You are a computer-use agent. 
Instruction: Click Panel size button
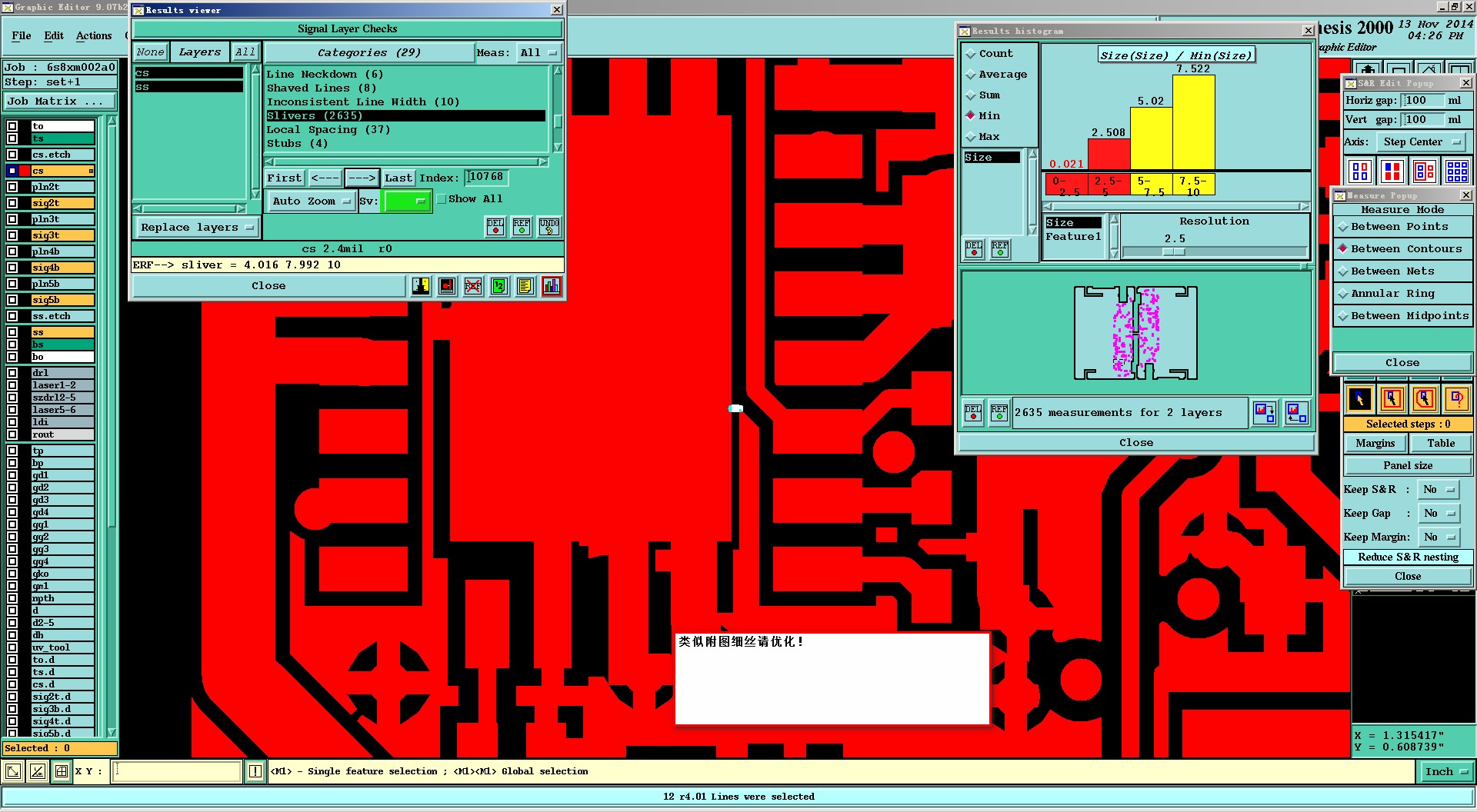pos(1408,466)
